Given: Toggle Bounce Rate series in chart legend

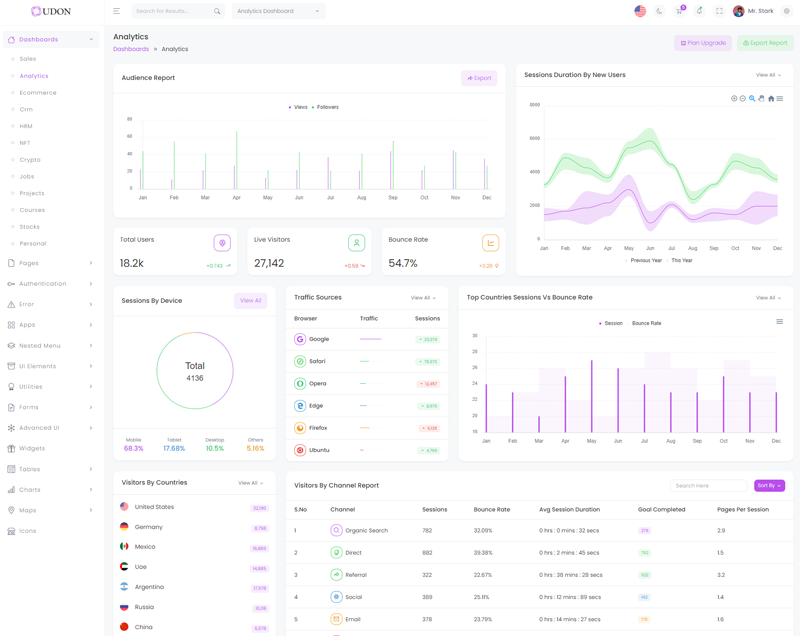Looking at the screenshot, I should (645, 323).
